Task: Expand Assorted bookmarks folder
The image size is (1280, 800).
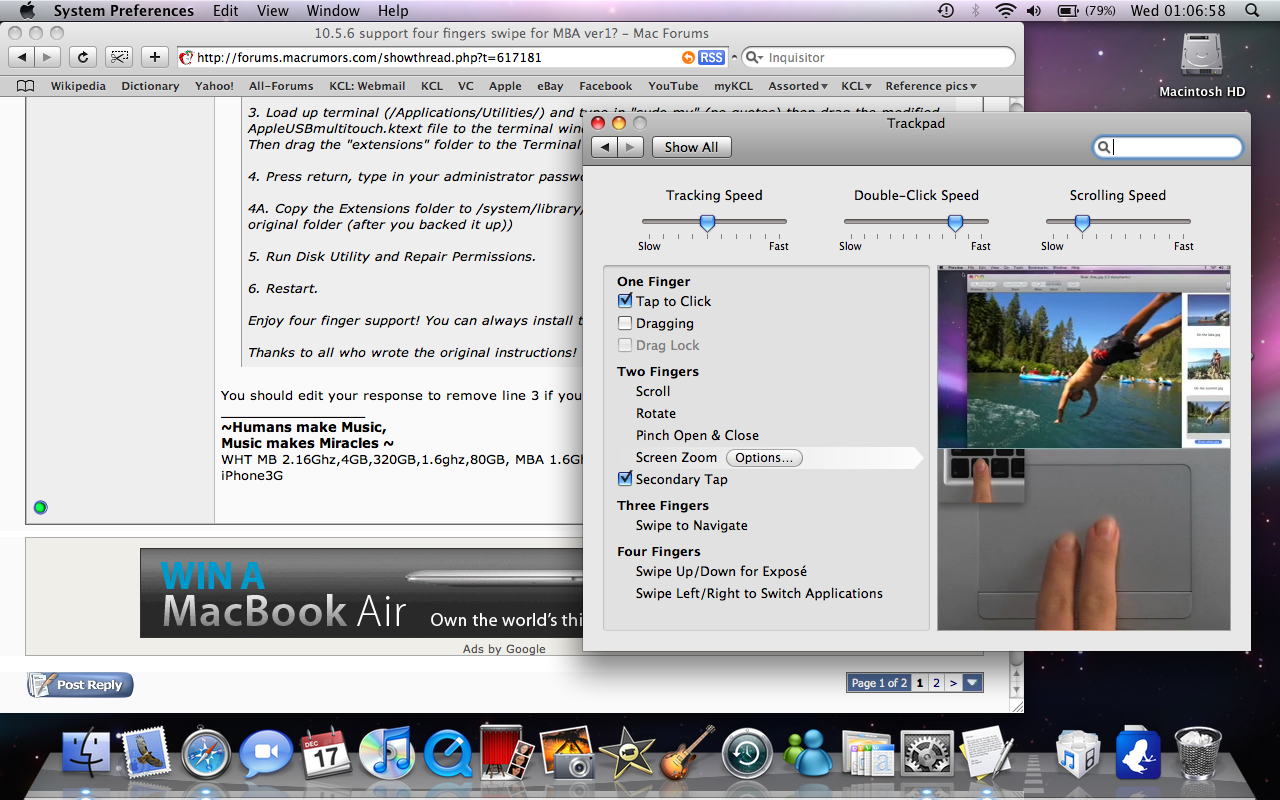Action: point(797,86)
